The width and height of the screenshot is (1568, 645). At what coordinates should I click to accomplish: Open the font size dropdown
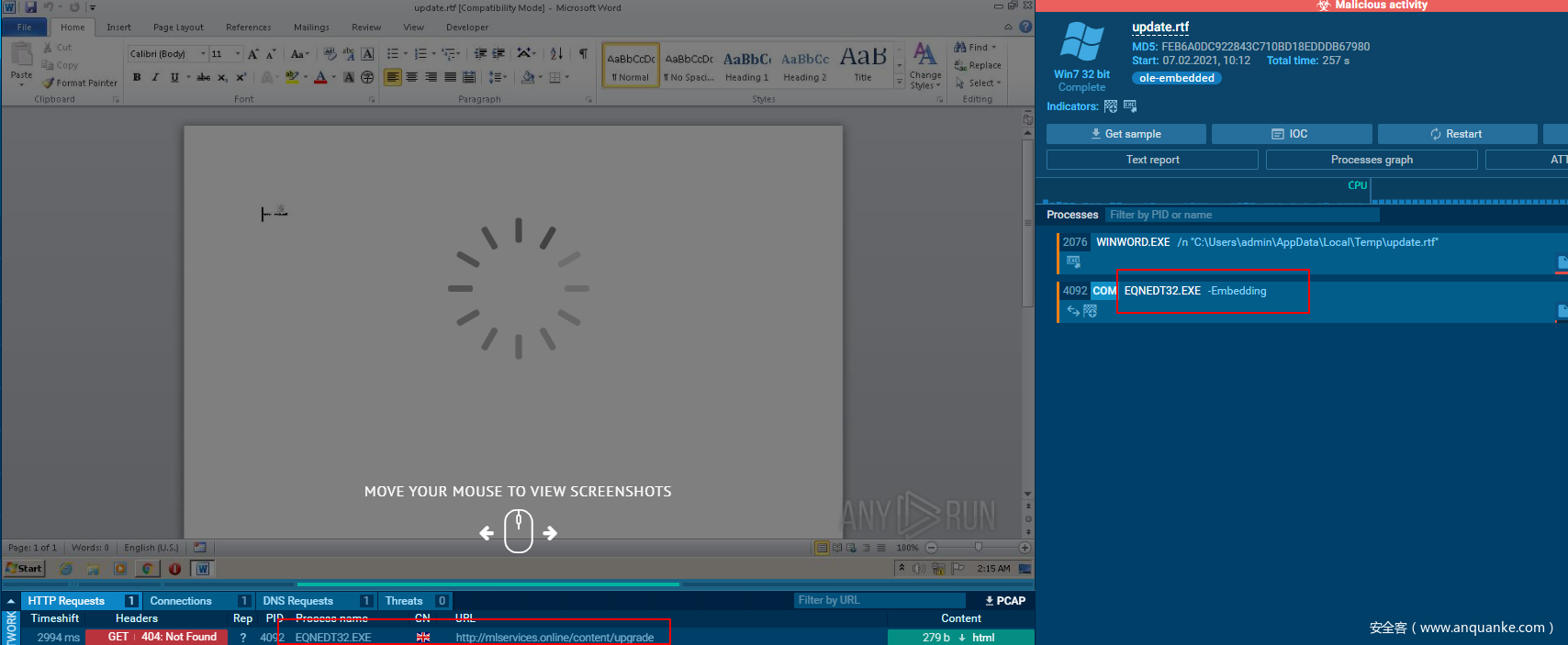[238, 54]
